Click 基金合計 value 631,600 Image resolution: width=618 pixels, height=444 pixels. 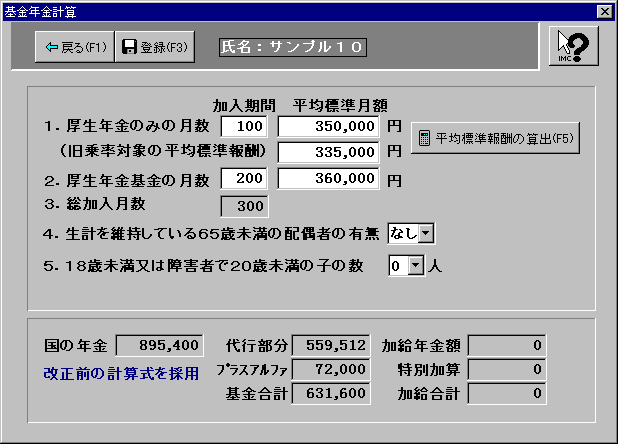331,394
